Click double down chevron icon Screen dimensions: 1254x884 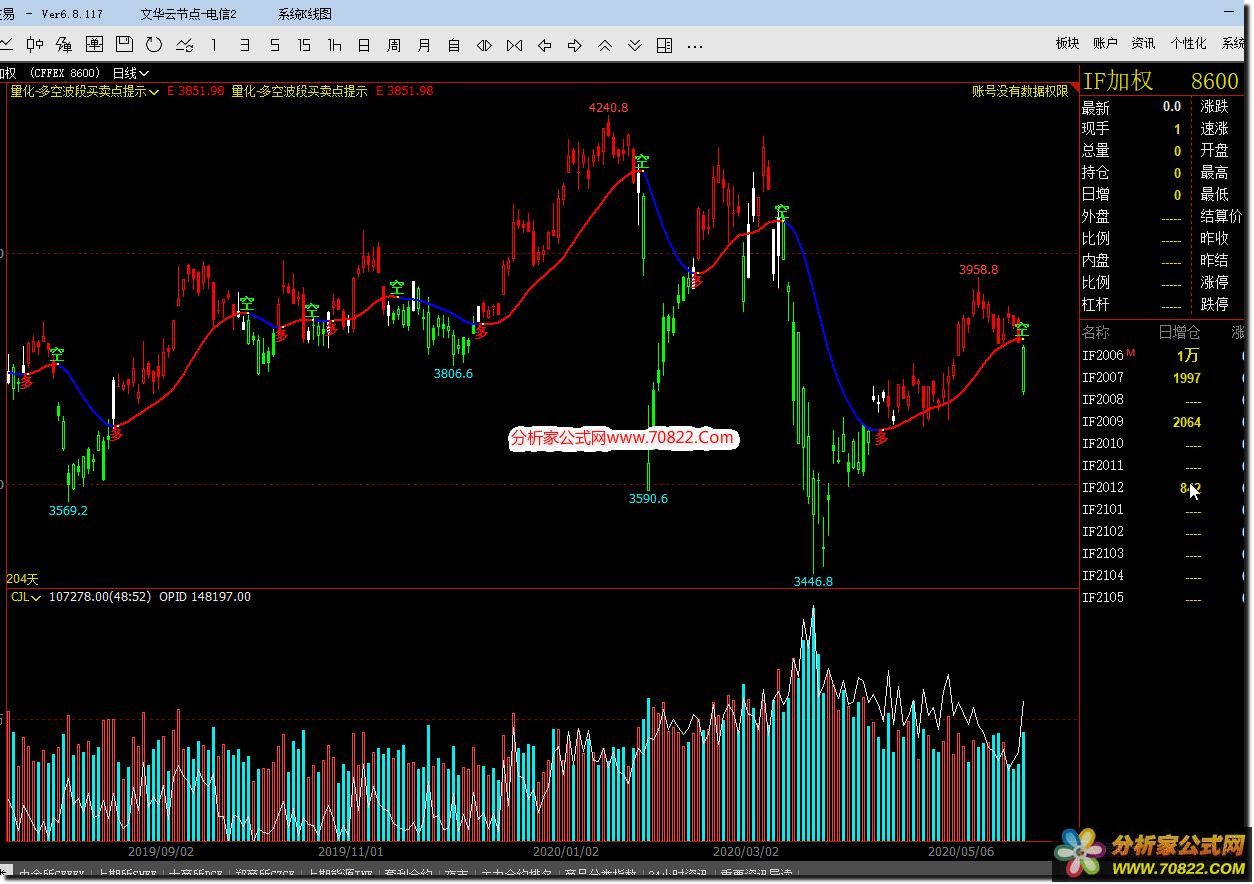pyautogui.click(x=634, y=44)
